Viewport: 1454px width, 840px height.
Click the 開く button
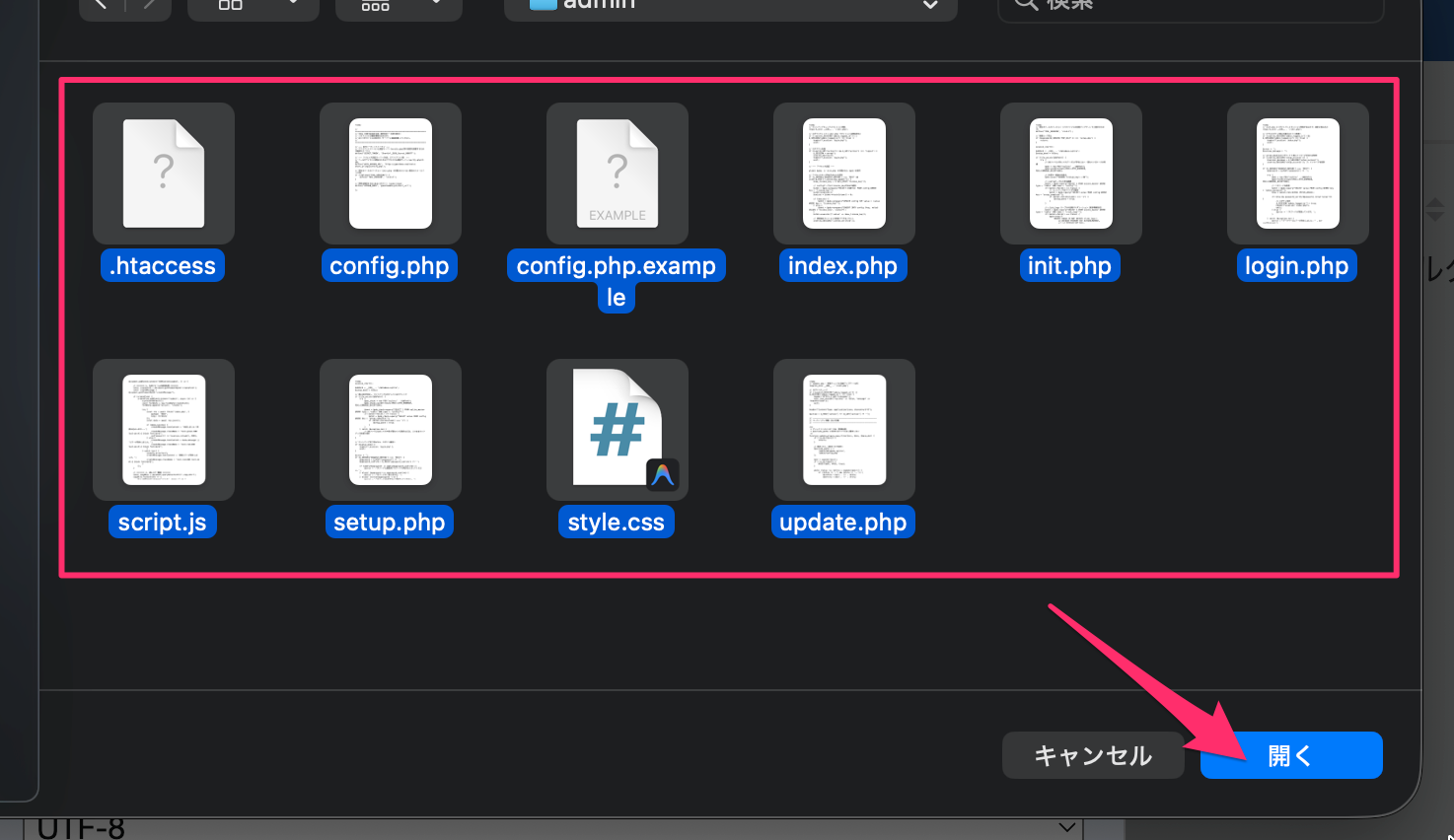1290,755
